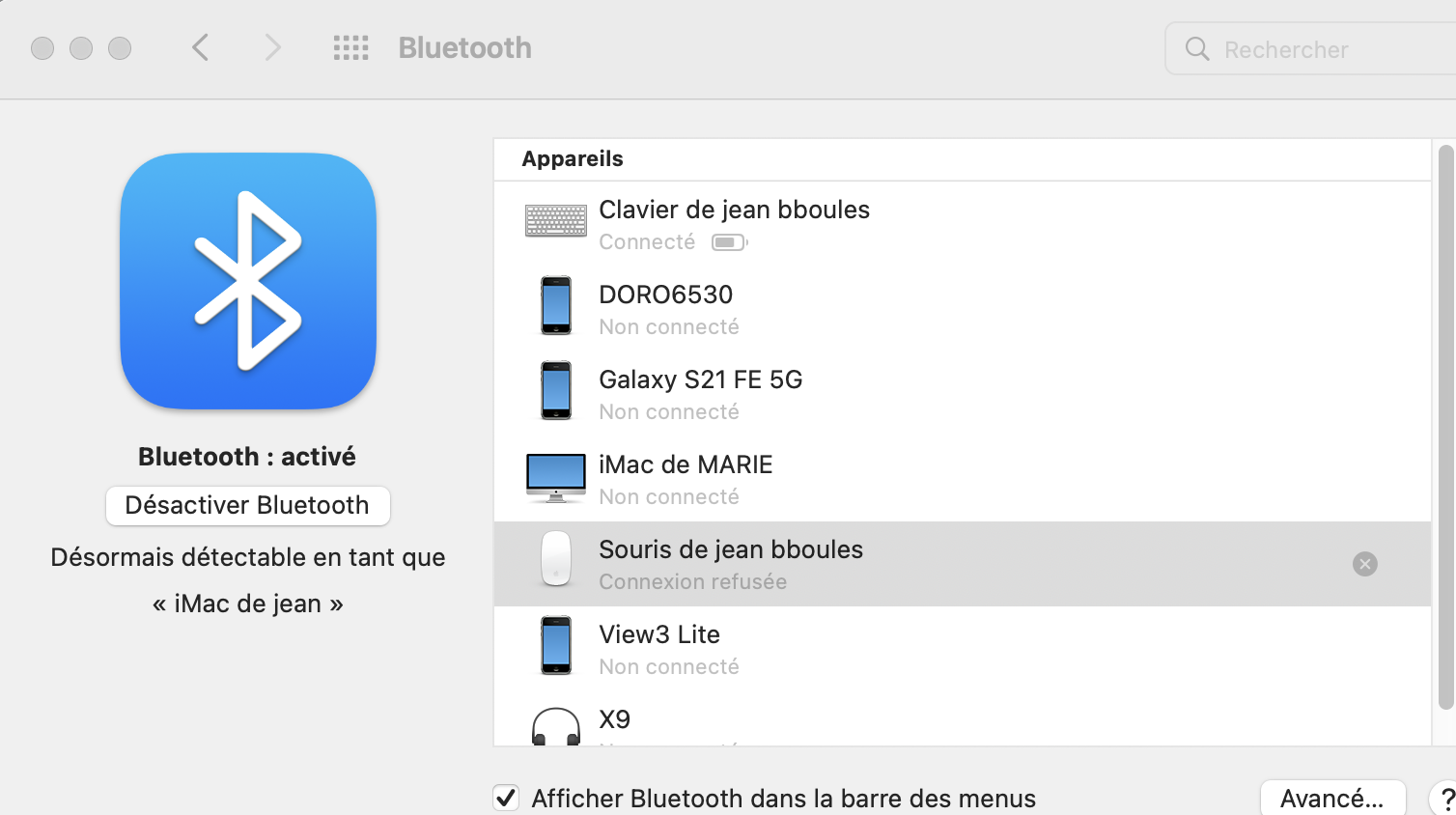This screenshot has height=815, width=1456.
Task: Go back with the left chevron
Action: coord(201,48)
